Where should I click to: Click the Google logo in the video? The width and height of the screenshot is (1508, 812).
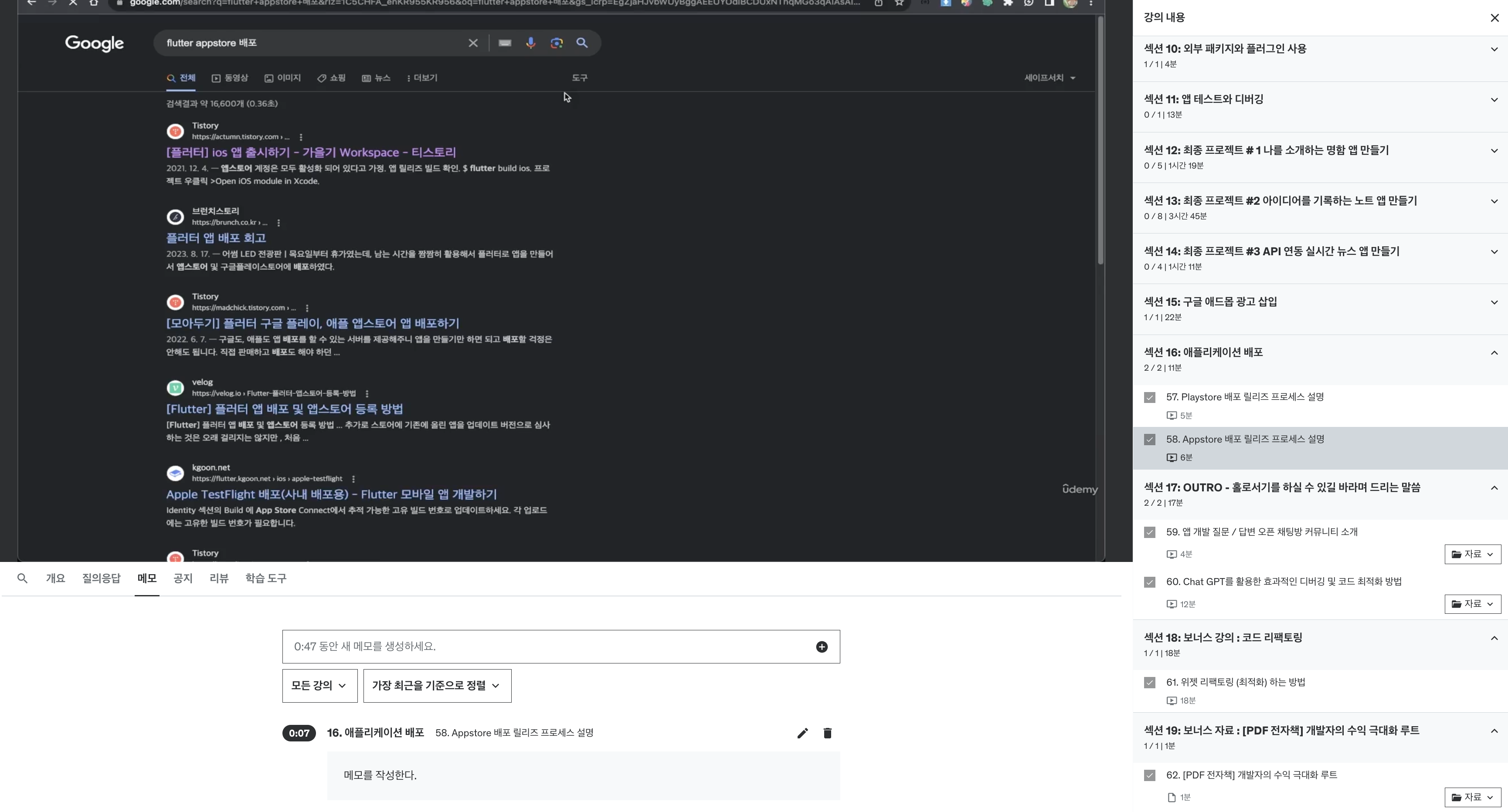pos(94,43)
